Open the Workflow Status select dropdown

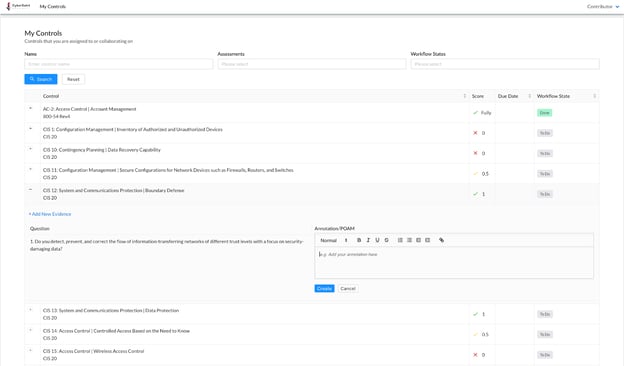coord(505,64)
